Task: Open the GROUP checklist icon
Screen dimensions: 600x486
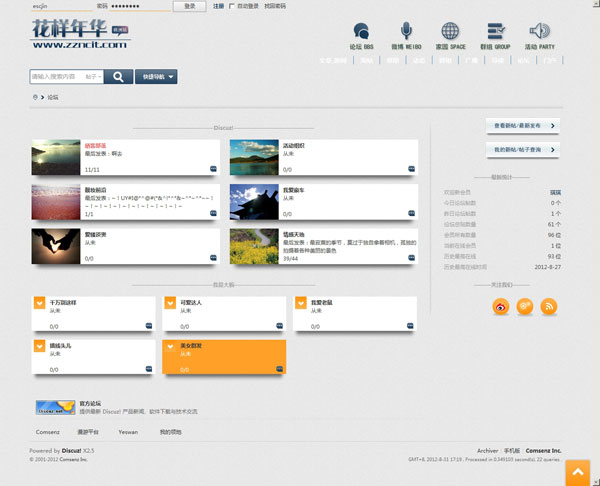Action: pos(496,31)
